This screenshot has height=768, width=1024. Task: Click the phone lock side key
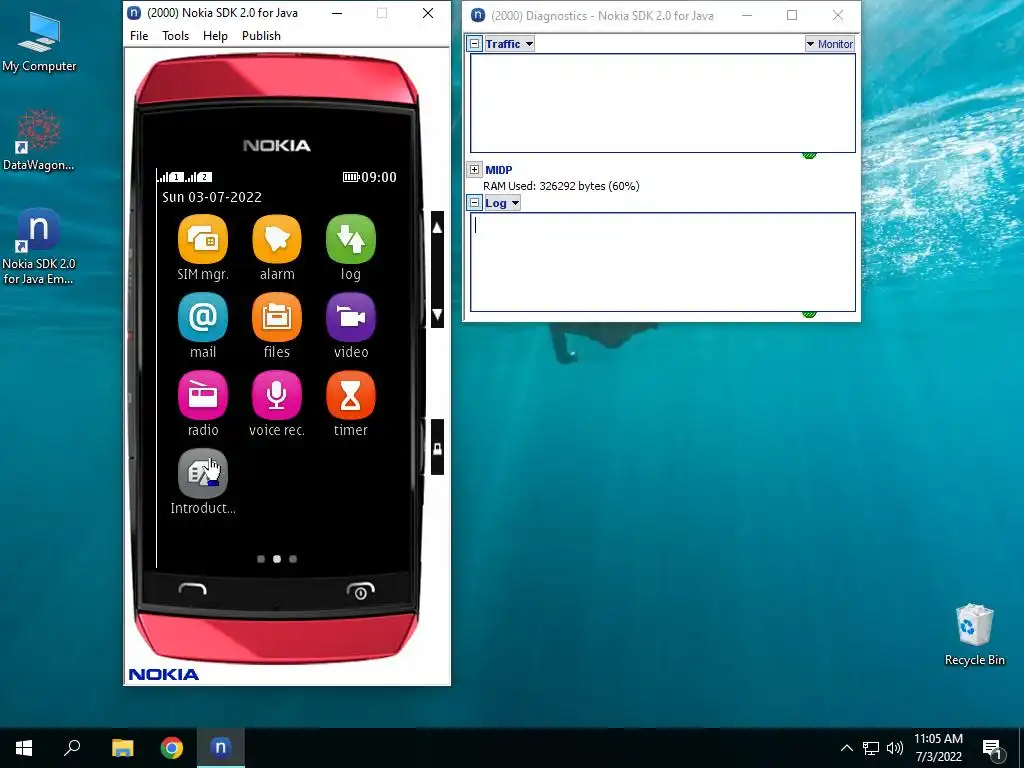point(438,448)
